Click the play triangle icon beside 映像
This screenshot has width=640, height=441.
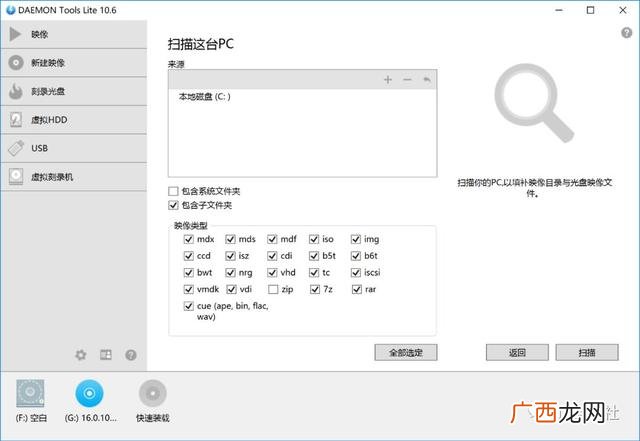16,34
